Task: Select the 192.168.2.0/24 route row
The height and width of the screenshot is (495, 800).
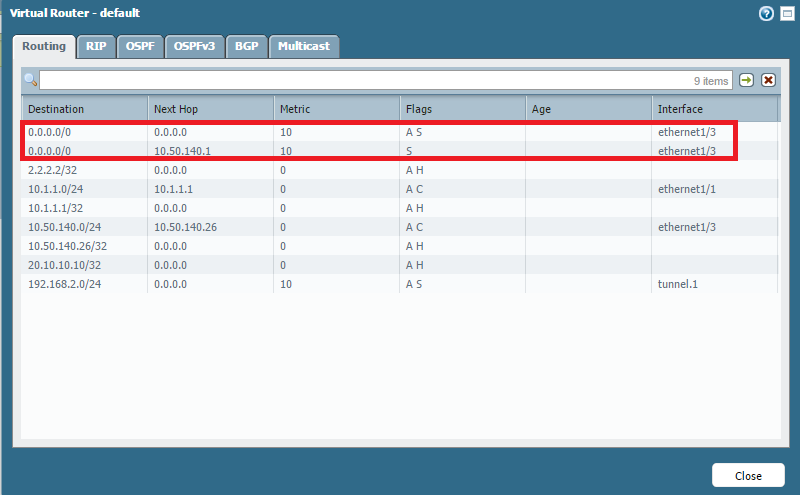Action: pos(67,284)
